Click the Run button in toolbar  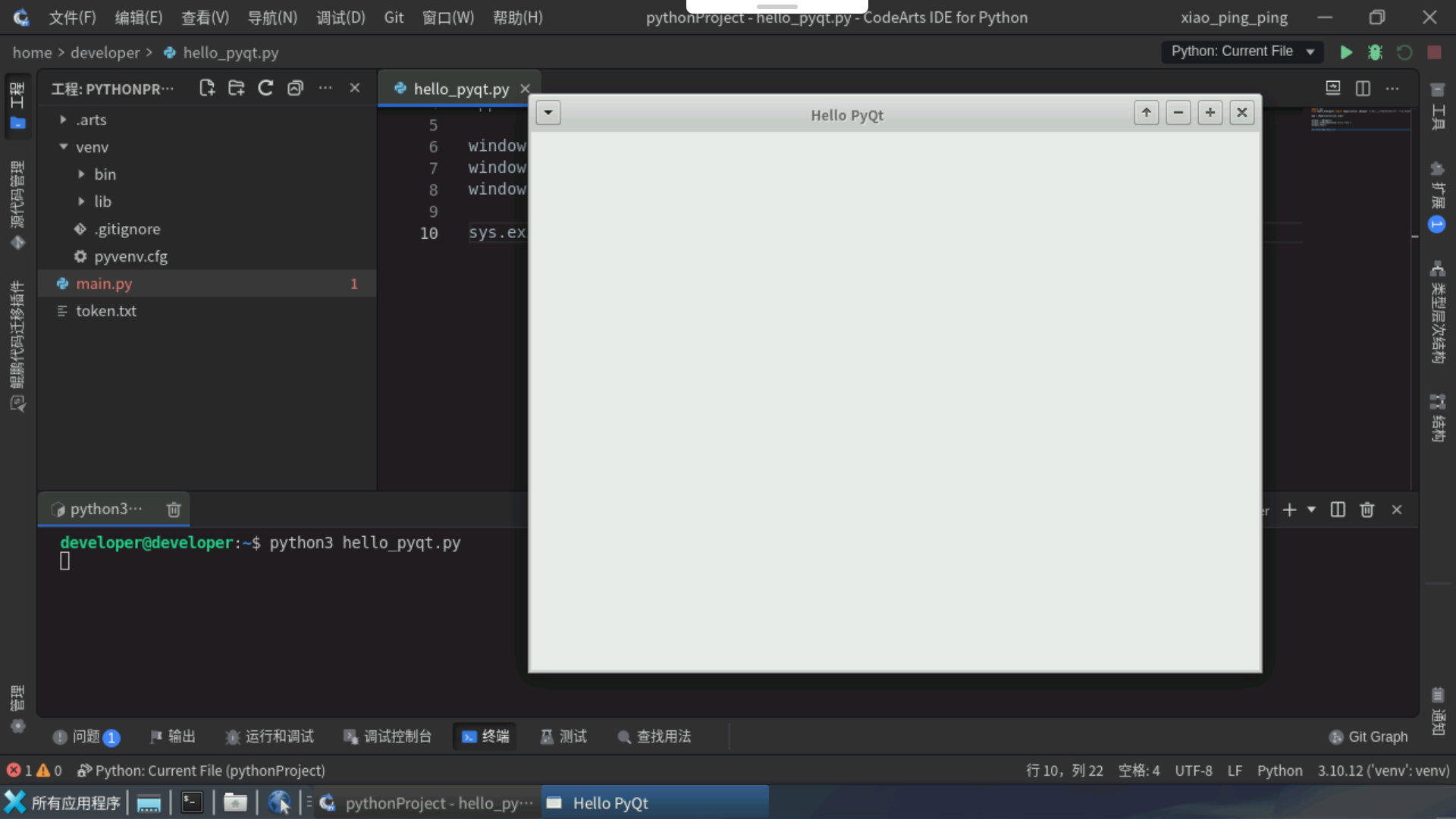pyautogui.click(x=1346, y=52)
